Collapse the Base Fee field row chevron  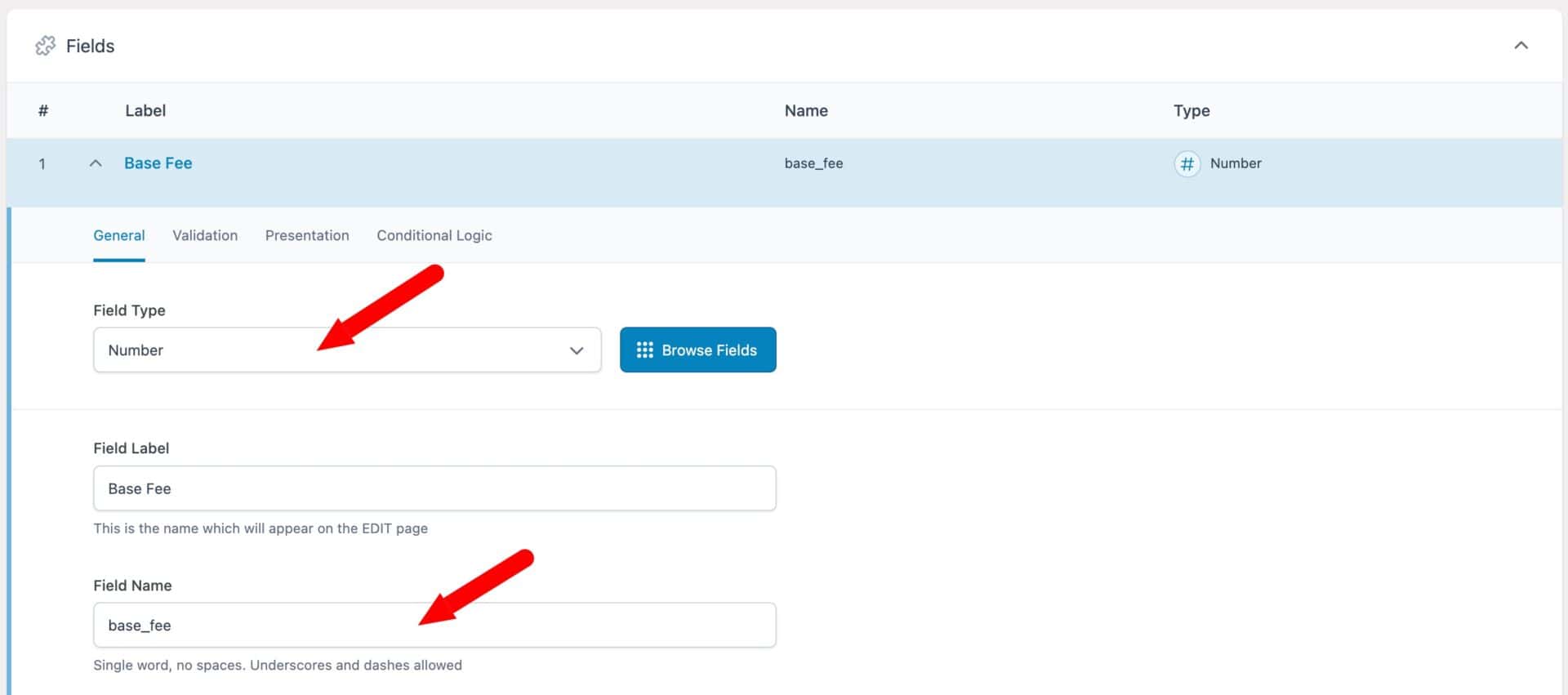tap(96, 163)
